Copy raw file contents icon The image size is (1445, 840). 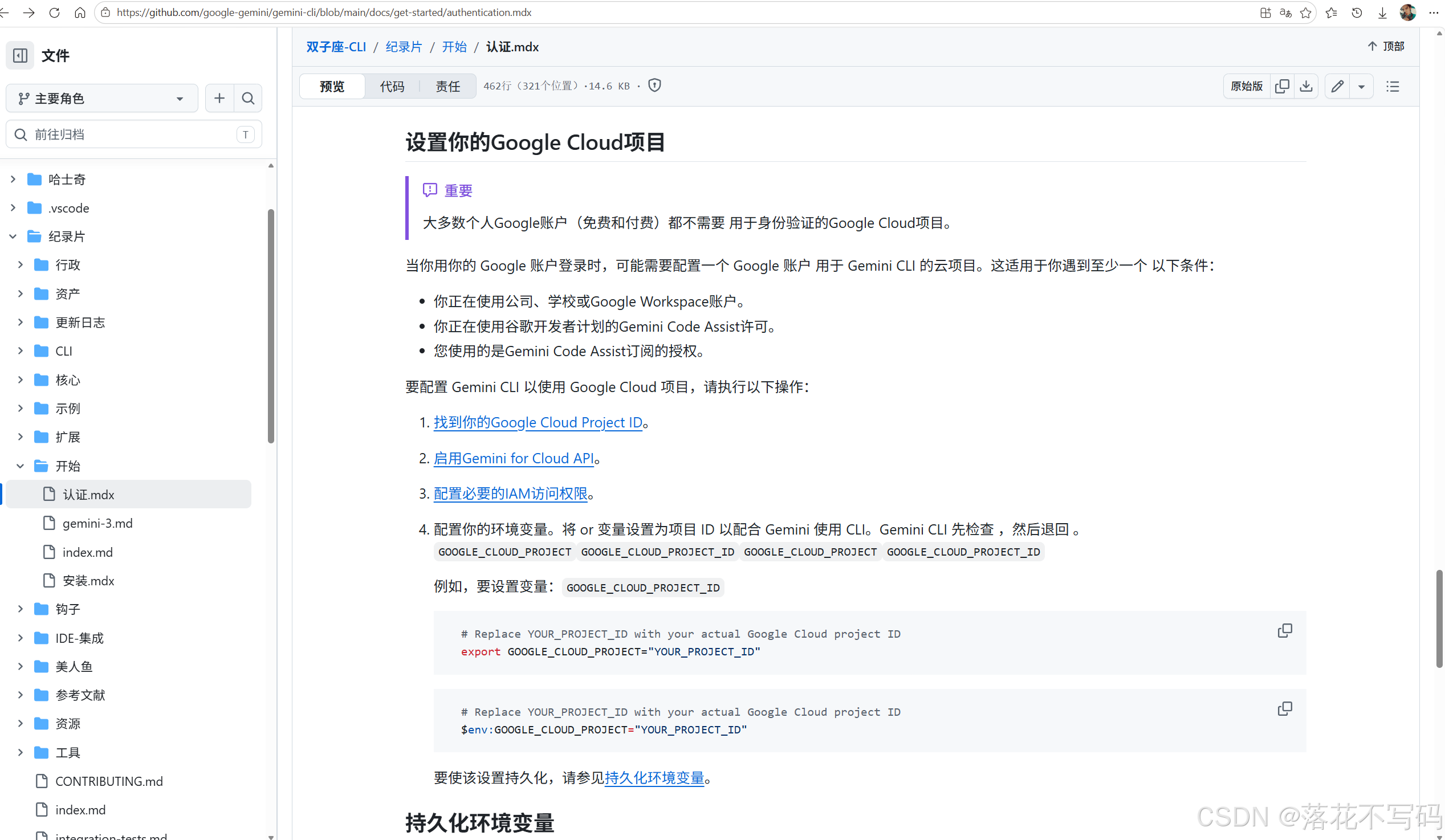[x=1281, y=86]
